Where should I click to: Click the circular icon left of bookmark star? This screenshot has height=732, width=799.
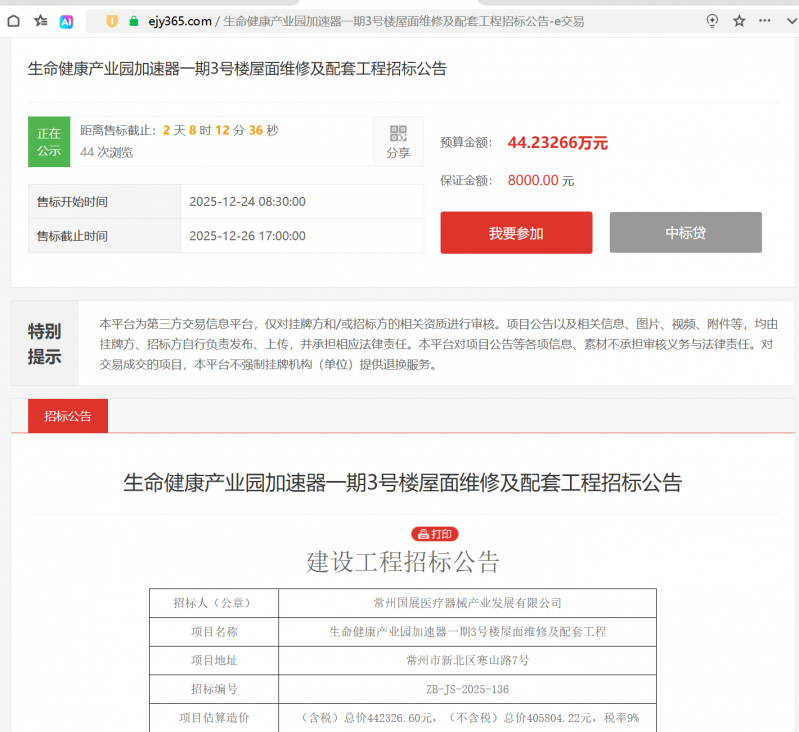click(713, 20)
